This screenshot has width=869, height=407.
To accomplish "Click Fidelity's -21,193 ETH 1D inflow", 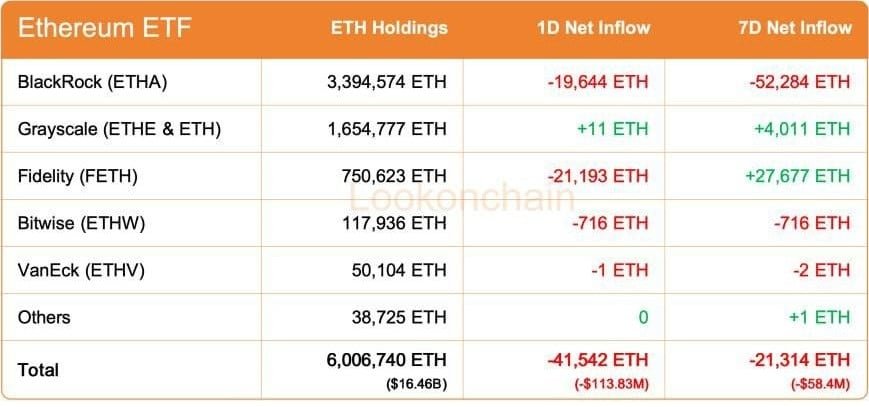I will 598,176.
